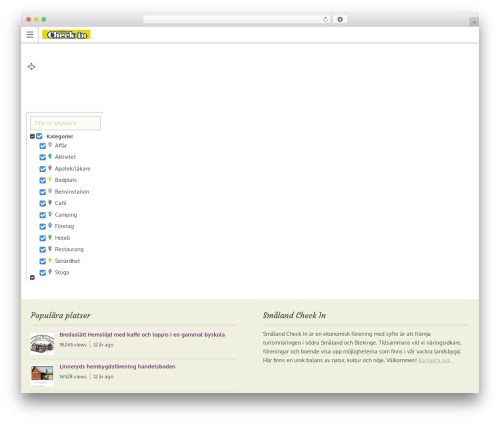Click the 16528 views text
Image resolution: width=500 pixels, height=423 pixels.
[73, 377]
